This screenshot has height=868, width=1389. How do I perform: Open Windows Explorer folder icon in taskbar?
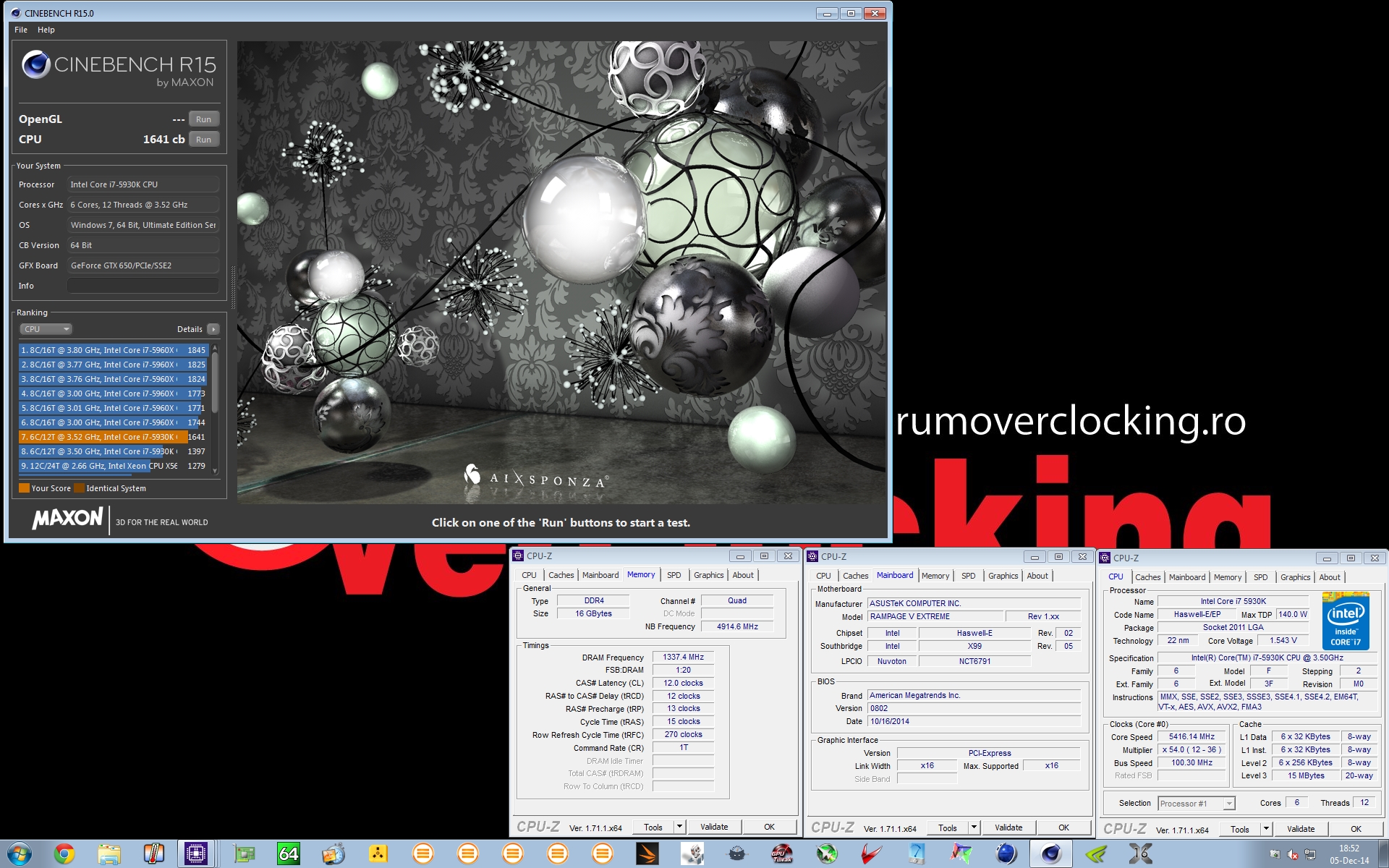point(109,854)
